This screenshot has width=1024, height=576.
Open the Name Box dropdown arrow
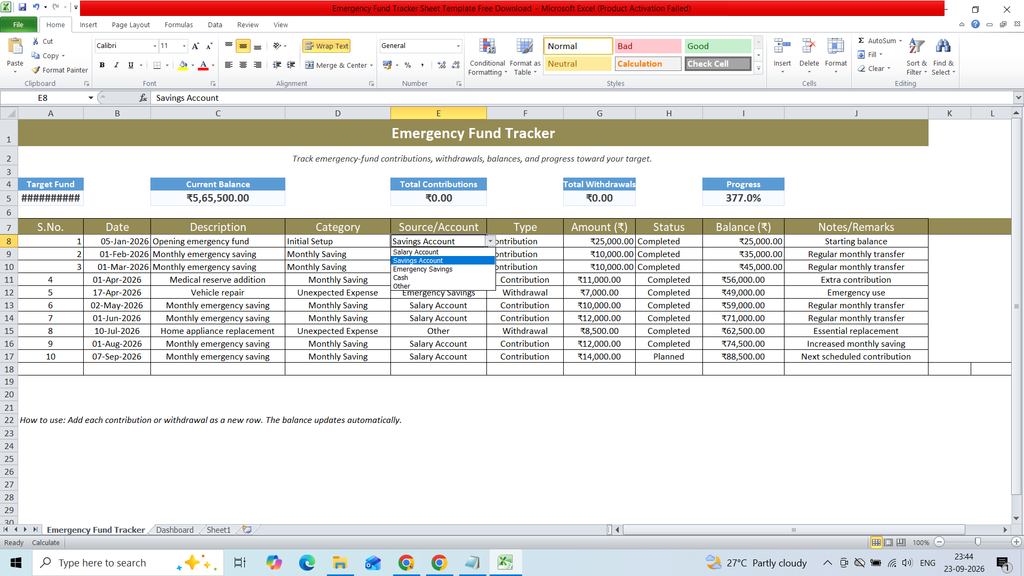(x=90, y=98)
